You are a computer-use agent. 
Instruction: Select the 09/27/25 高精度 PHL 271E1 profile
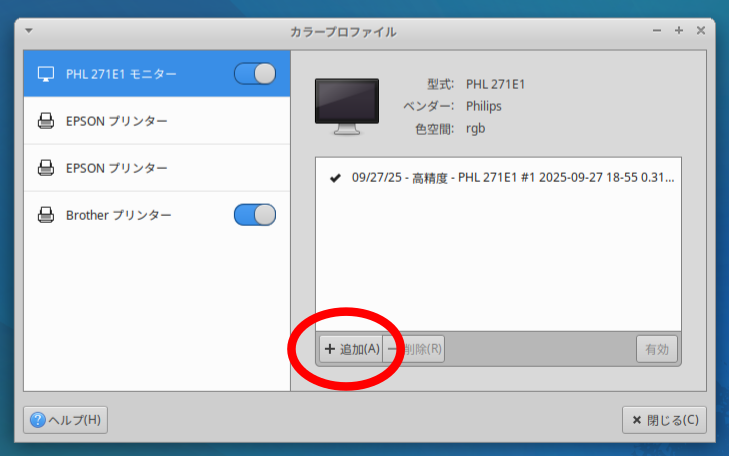click(512, 178)
